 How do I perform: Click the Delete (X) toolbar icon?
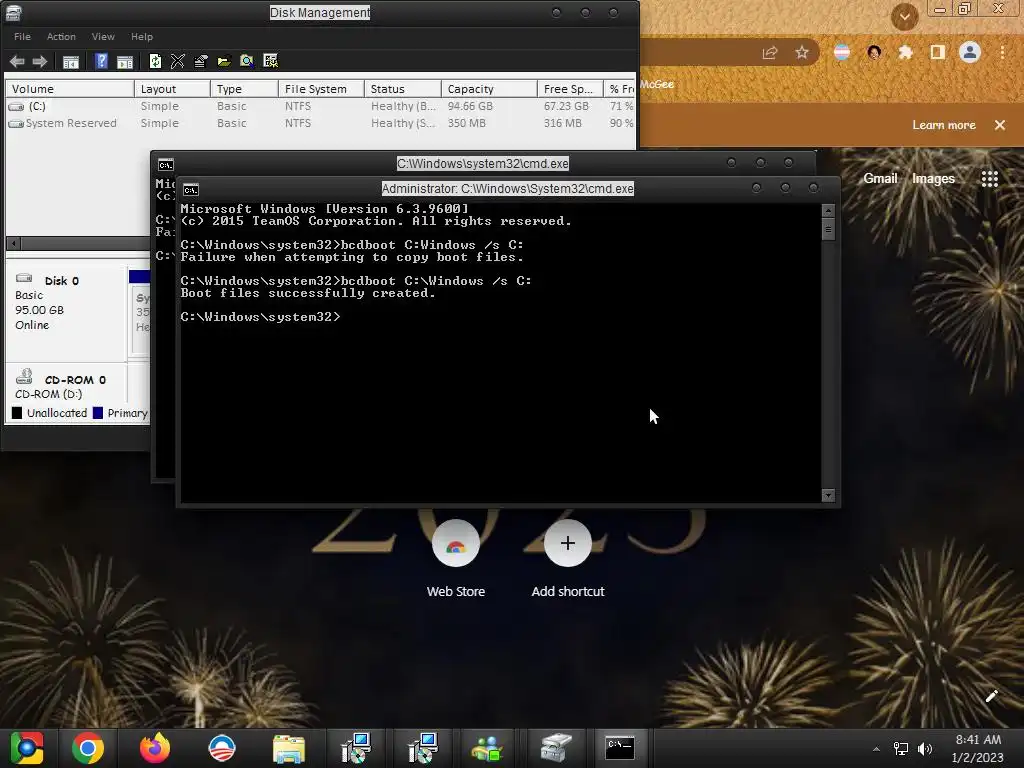[177, 61]
